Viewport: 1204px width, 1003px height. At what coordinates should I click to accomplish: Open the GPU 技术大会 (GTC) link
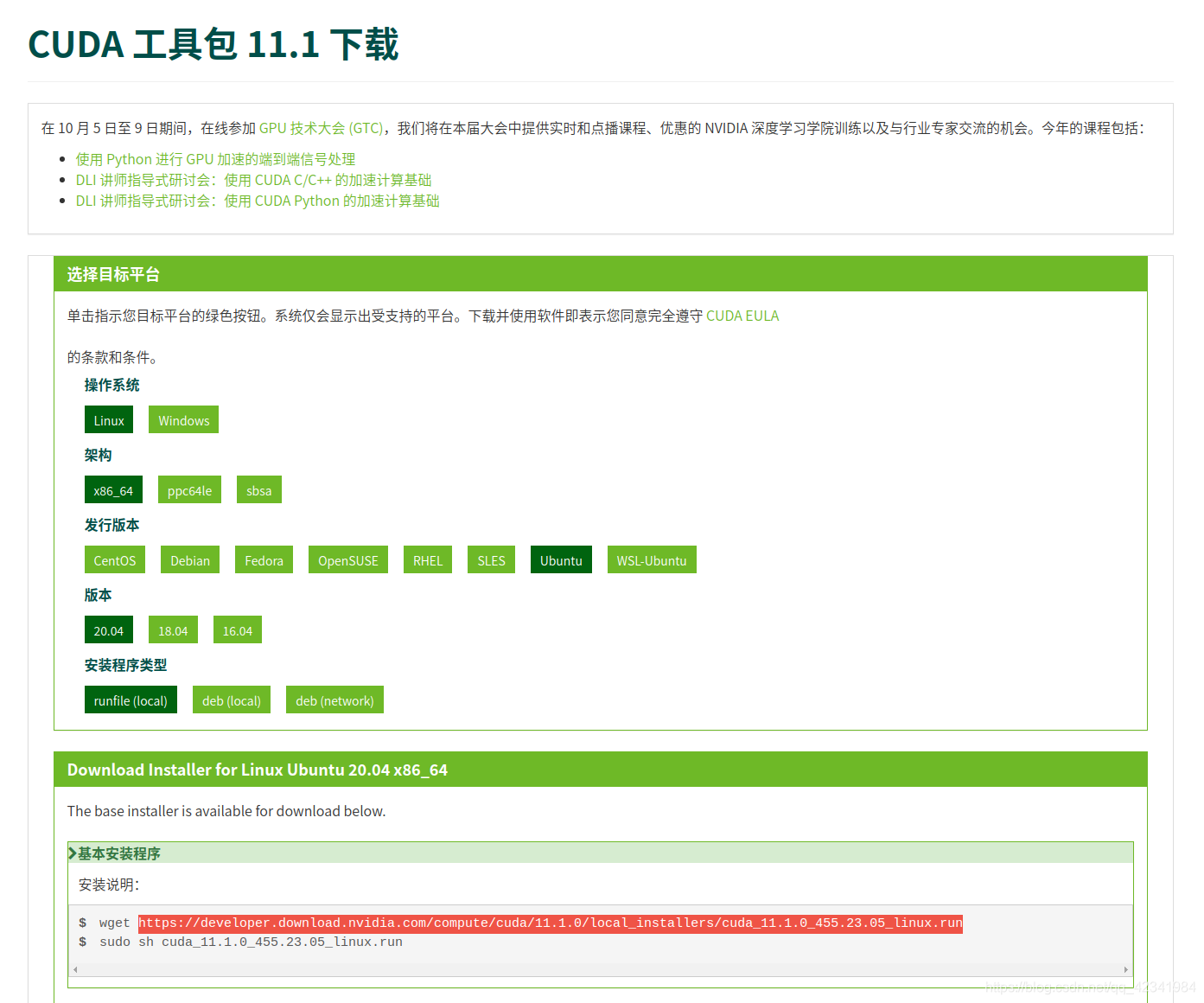click(321, 128)
